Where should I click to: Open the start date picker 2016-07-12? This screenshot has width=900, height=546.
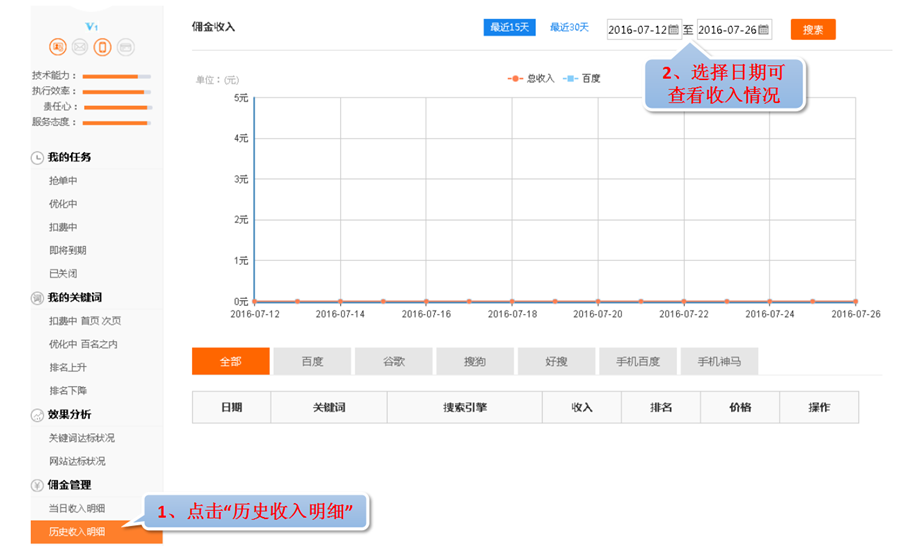(x=637, y=30)
